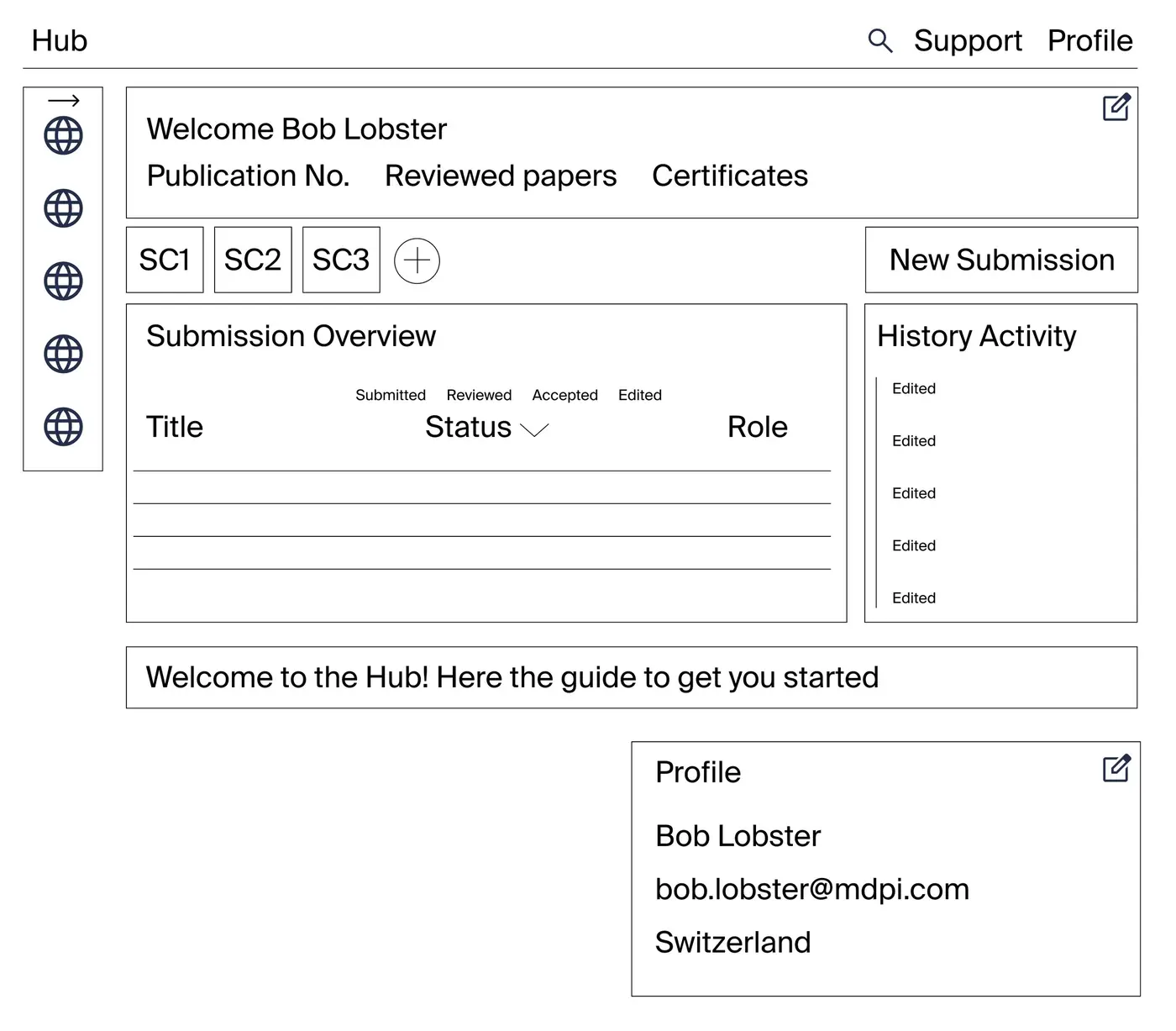Click the Hub logo text
Viewport: 1176px width, 1031px height.
[60, 40]
